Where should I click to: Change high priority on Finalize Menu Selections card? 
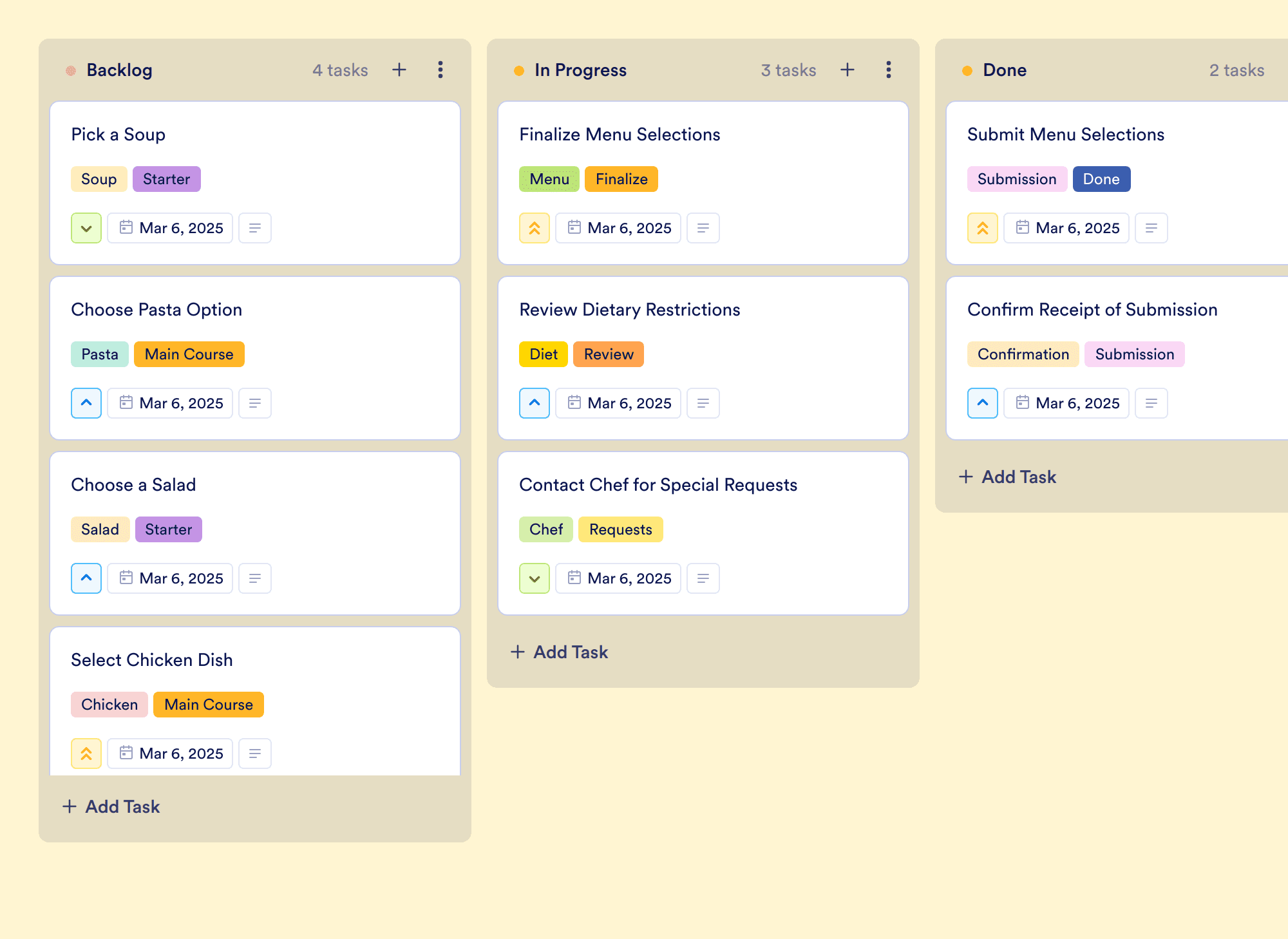point(535,228)
